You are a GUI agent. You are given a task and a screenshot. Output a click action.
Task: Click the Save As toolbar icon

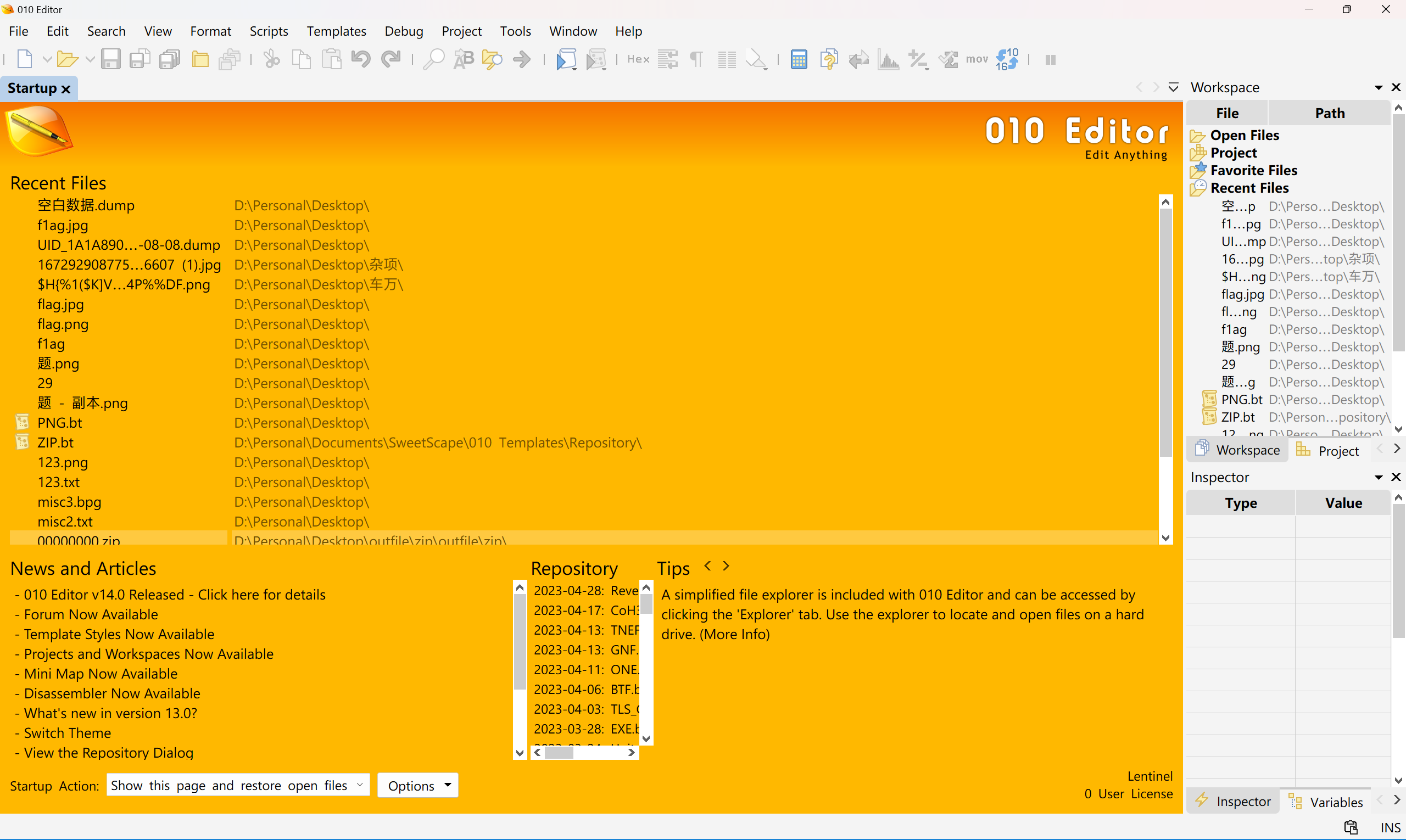click(x=140, y=59)
